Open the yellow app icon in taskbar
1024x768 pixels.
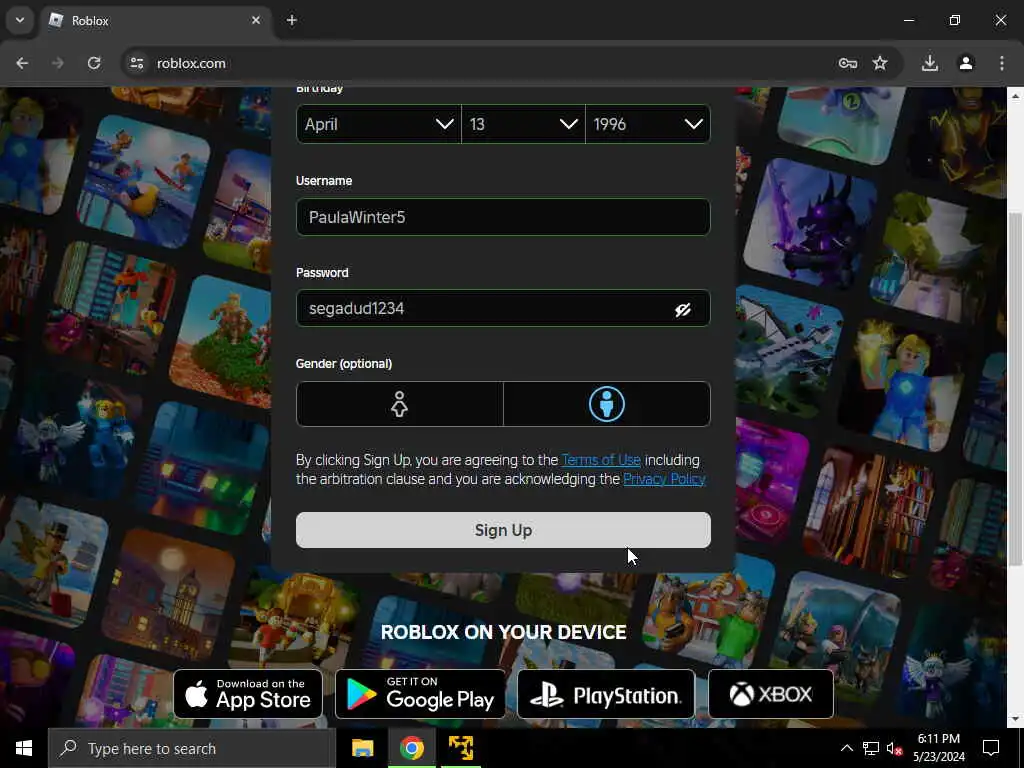(461, 748)
